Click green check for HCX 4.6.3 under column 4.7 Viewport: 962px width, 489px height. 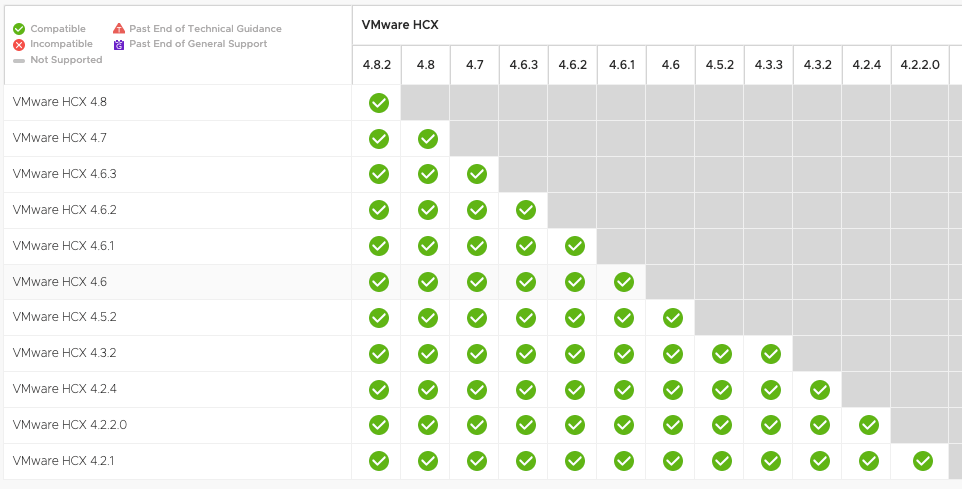pyautogui.click(x=476, y=174)
